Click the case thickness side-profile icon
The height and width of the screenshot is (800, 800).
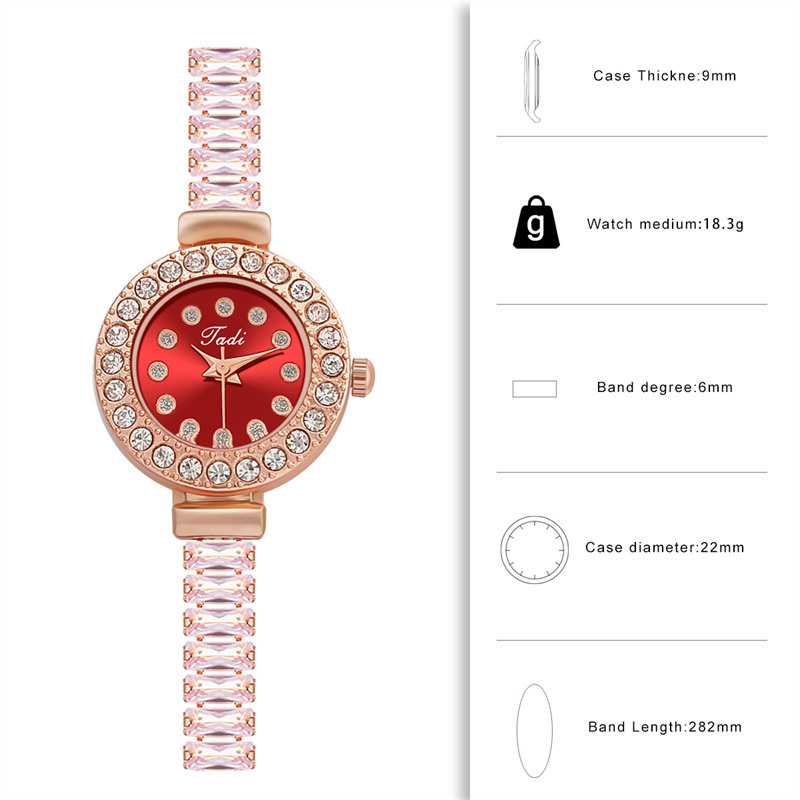532,81
